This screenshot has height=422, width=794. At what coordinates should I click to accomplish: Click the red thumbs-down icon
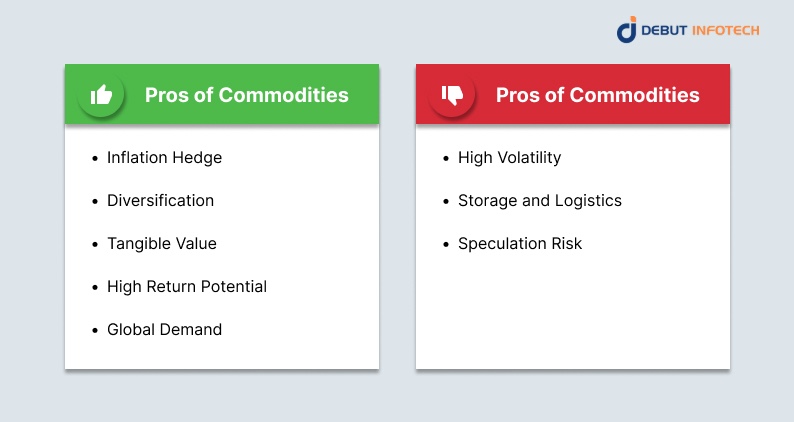(x=452, y=95)
